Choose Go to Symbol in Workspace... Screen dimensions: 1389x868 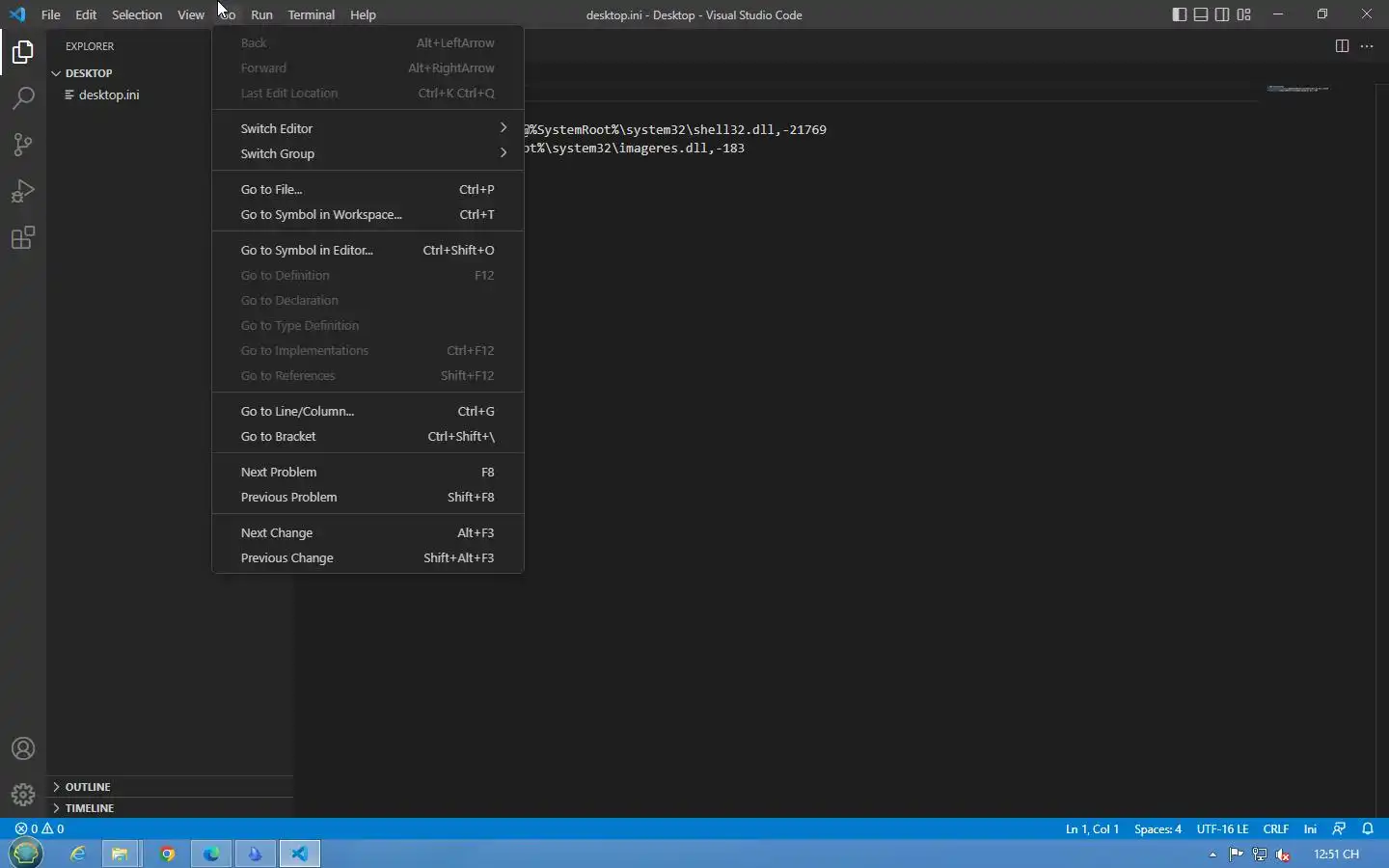click(x=368, y=214)
